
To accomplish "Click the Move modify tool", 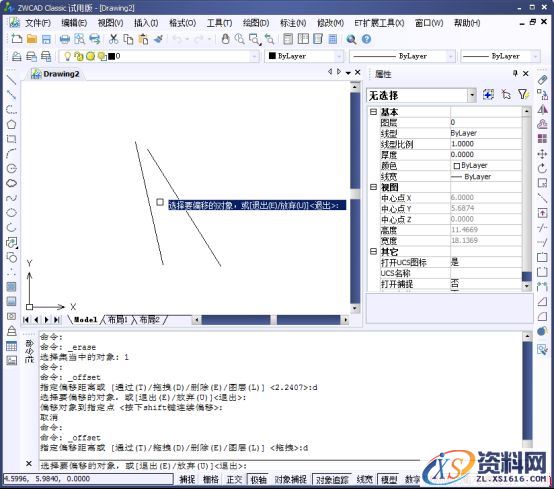I will [542, 154].
